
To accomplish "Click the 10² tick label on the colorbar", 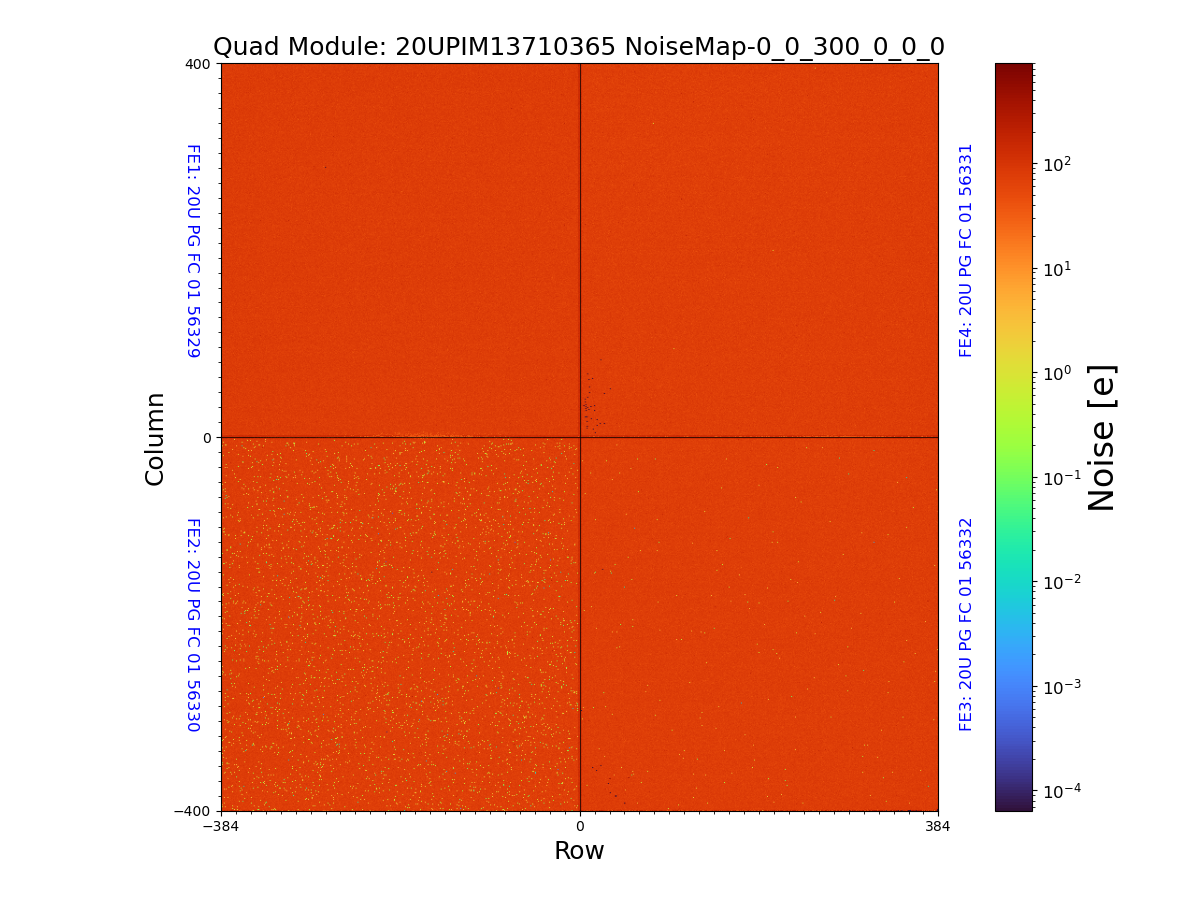I will (1057, 164).
